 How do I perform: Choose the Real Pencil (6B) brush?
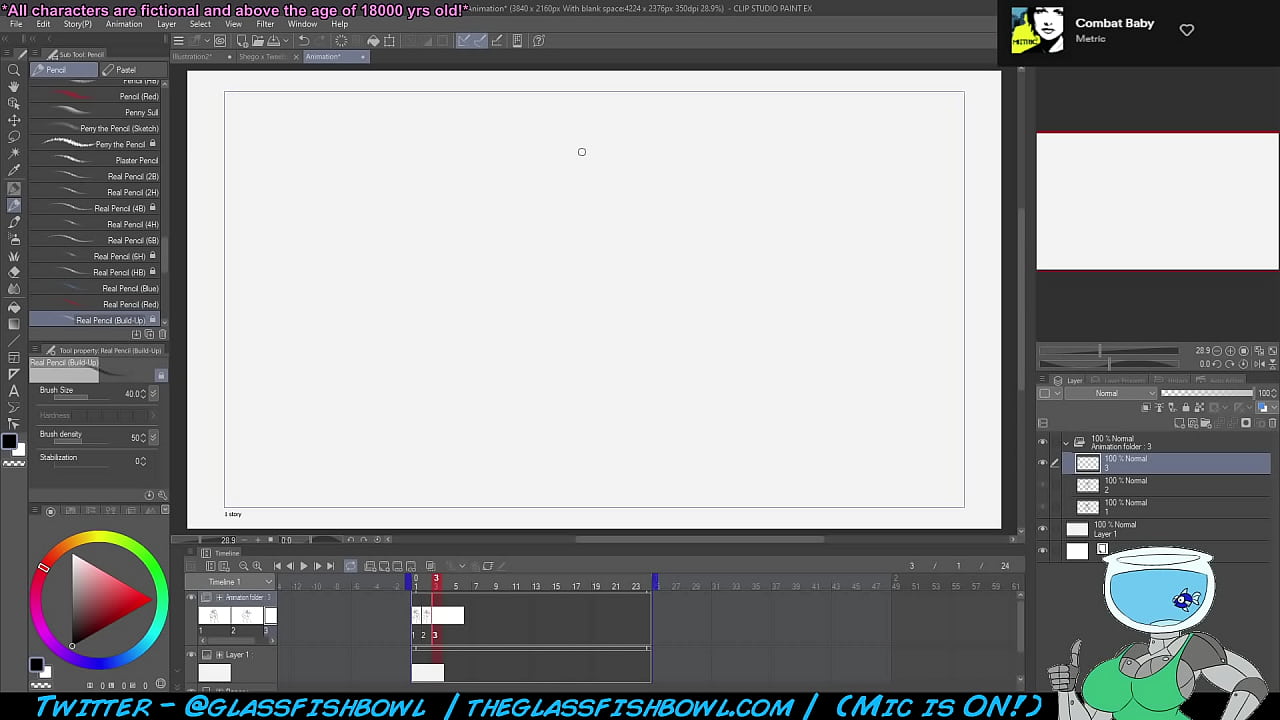click(132, 240)
